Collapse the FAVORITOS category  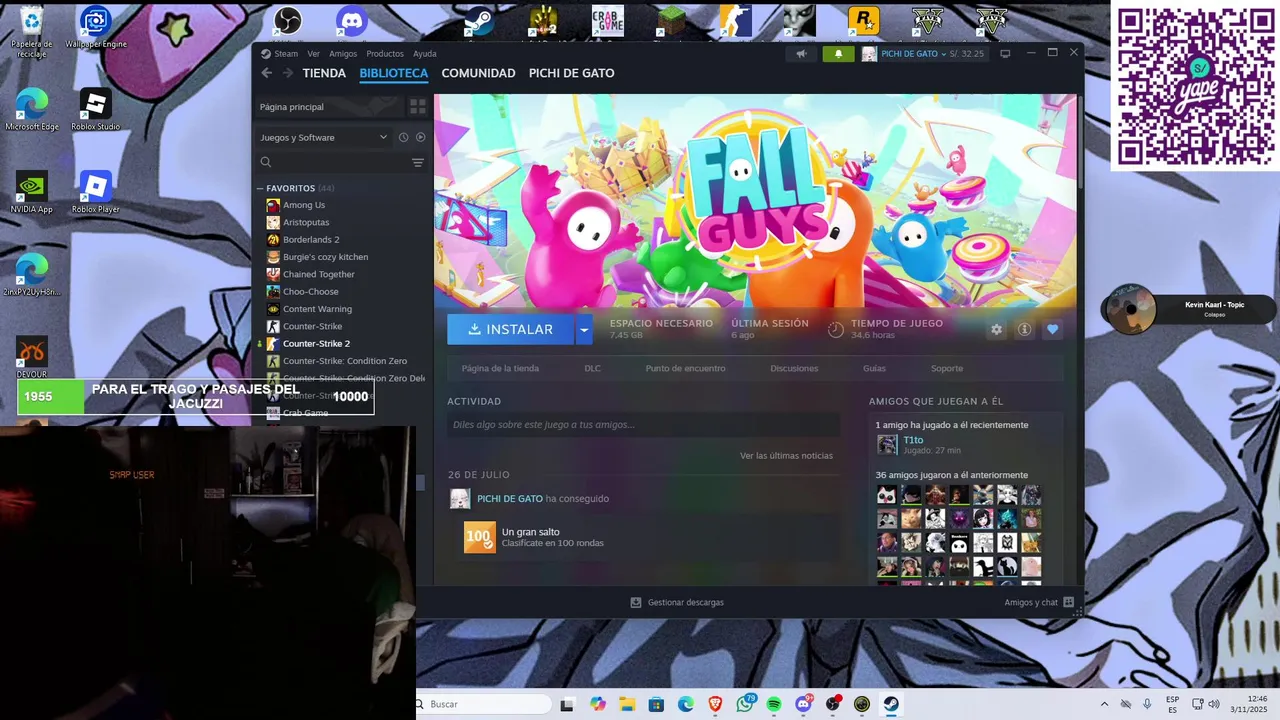[x=260, y=188]
